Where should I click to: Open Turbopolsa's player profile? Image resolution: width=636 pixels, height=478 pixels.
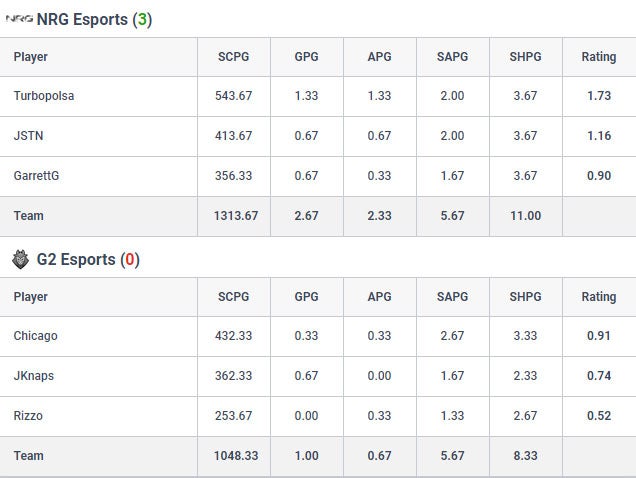click(44, 96)
